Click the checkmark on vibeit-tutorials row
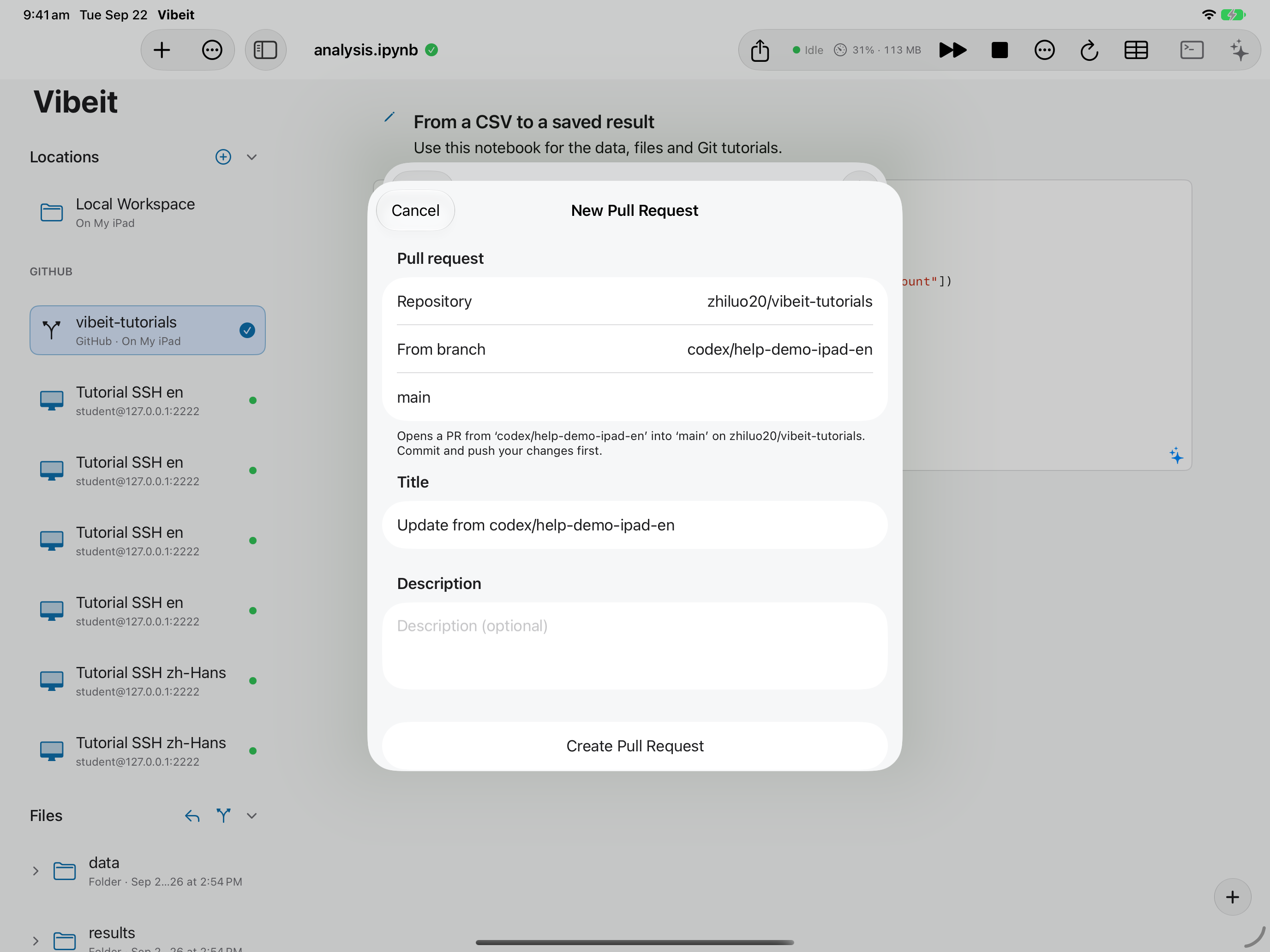1270x952 pixels. pyautogui.click(x=247, y=330)
